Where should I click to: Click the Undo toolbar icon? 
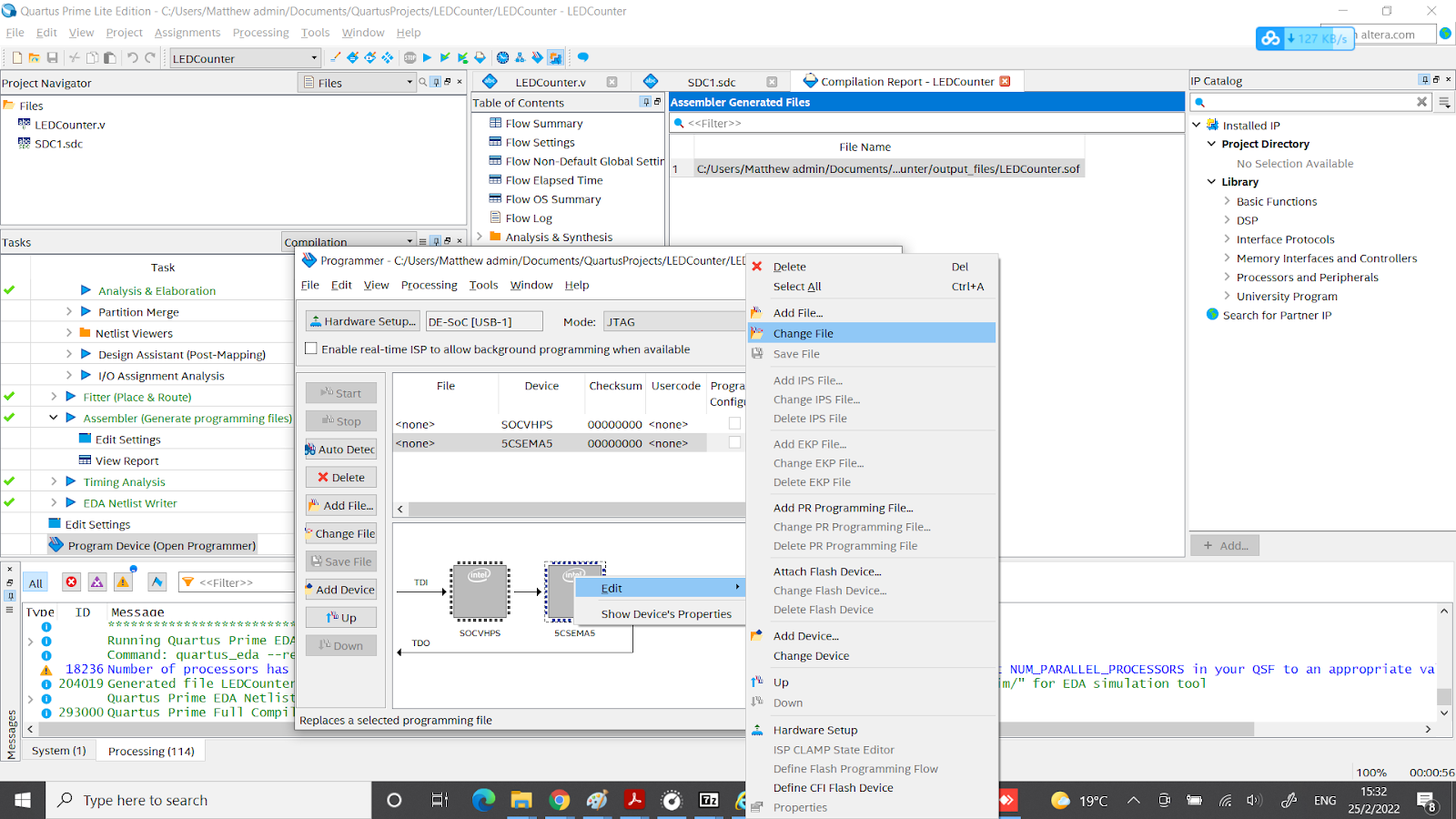(x=133, y=57)
